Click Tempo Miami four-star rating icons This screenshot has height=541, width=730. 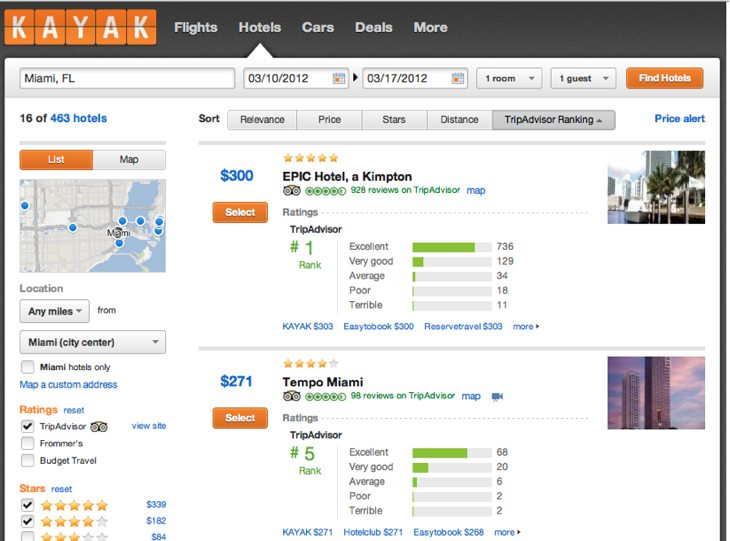pos(311,364)
